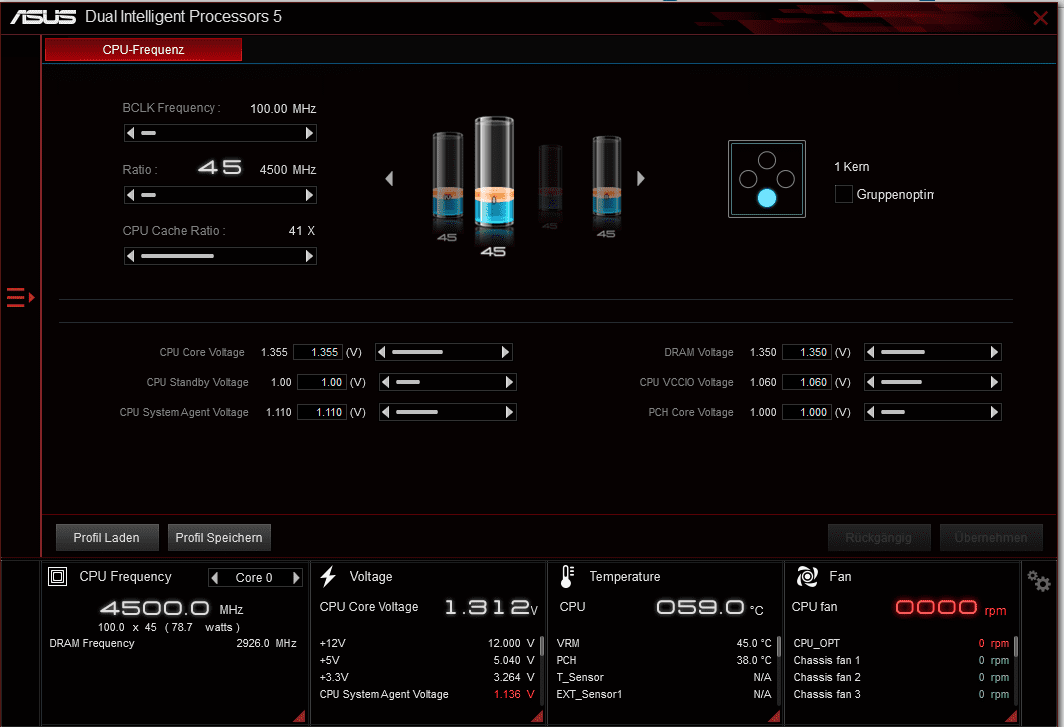Screen dimensions: 1064x727
Task: Decrease CPU Standby Voltage with left arrow
Action: click(385, 382)
